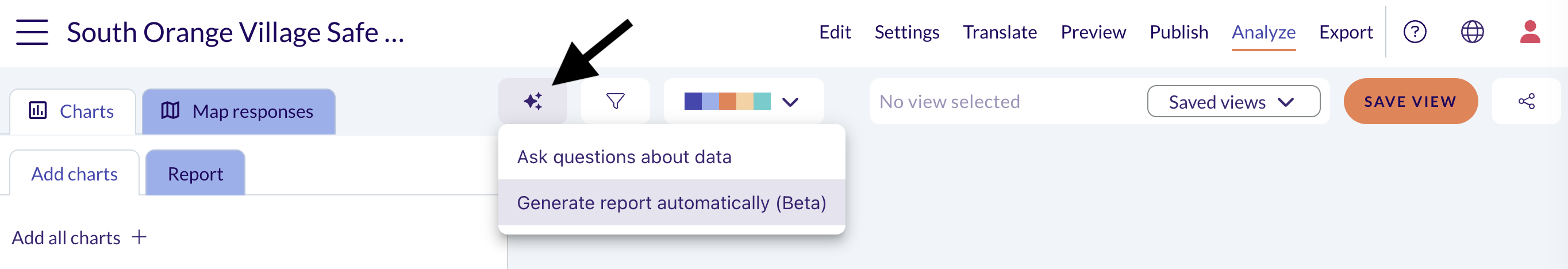This screenshot has height=269, width=1568.
Task: Expand the color palette chevron
Action: pos(790,102)
